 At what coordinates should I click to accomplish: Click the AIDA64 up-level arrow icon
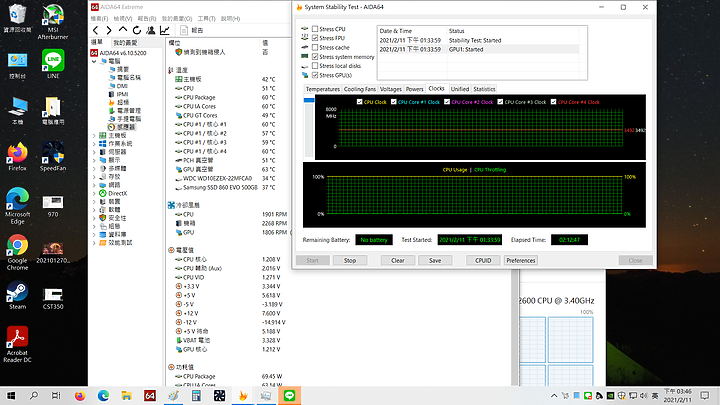(x=123, y=30)
